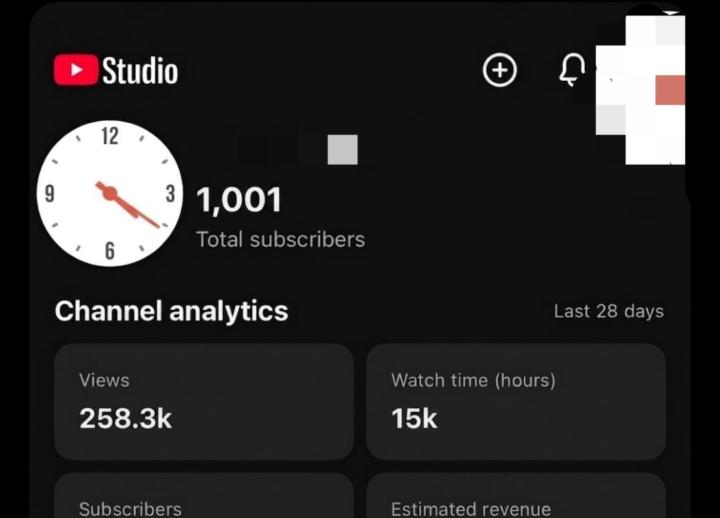Image resolution: width=720 pixels, height=518 pixels.
Task: Click the Studio wordmark text
Action: [x=140, y=70]
